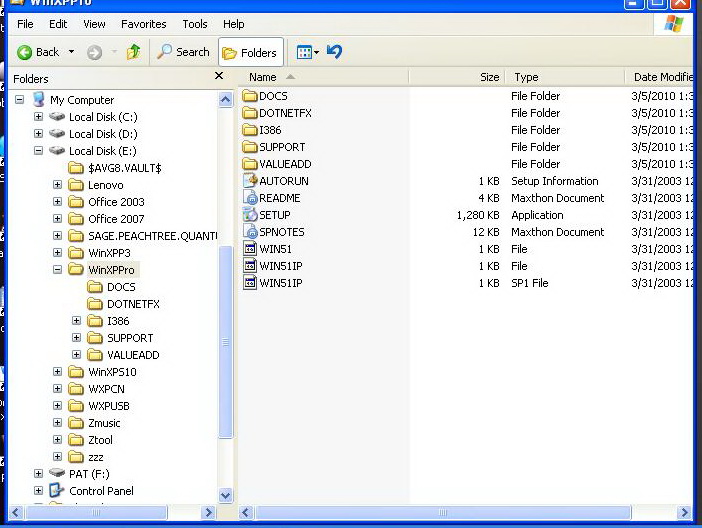The height and width of the screenshot is (528, 702).
Task: Click the DOTNETFX folder icon in the file list
Action: coord(250,113)
